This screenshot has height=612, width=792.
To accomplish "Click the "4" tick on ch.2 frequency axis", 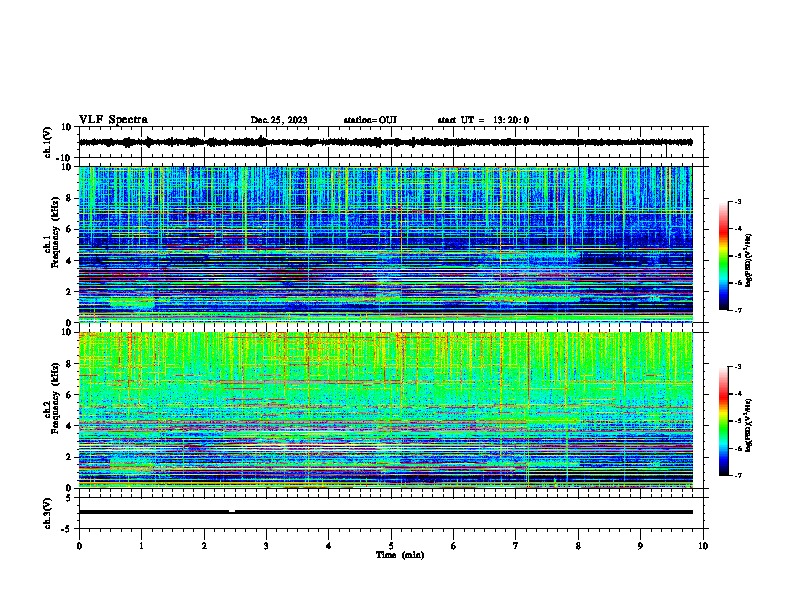I will coord(69,426).
